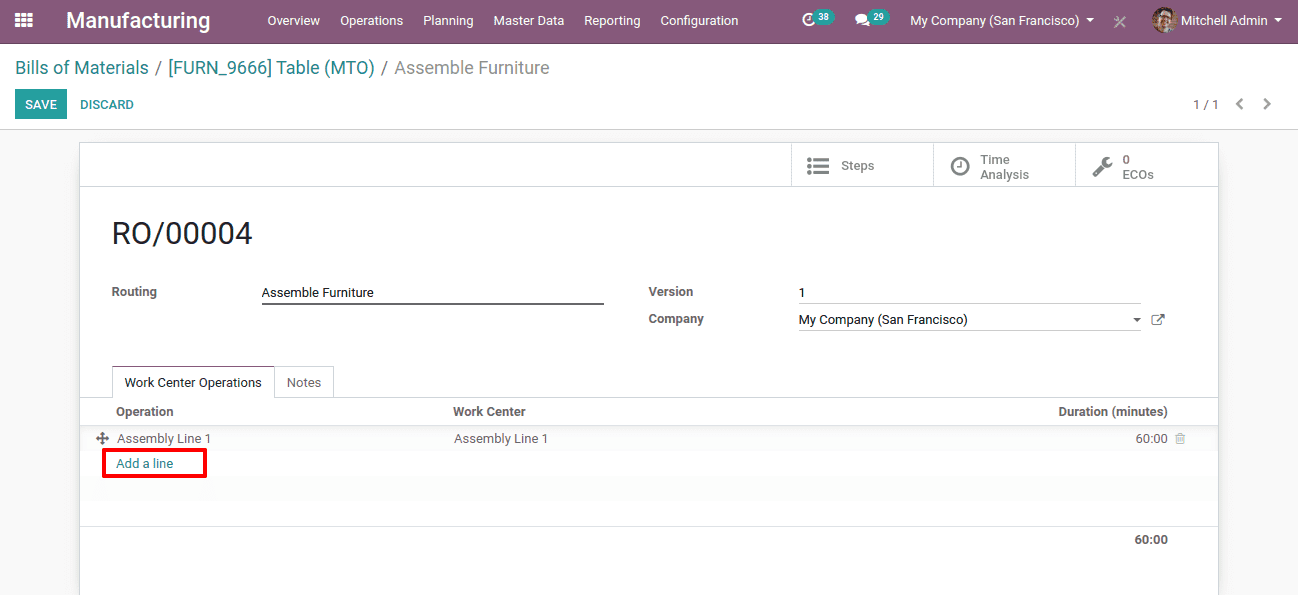The height and width of the screenshot is (595, 1298).
Task: Open the Company external link icon
Action: tap(1158, 320)
